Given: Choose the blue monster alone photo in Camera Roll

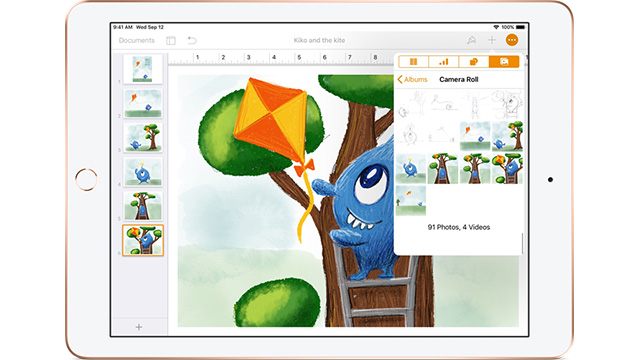Looking at the screenshot, I should pos(411,168).
